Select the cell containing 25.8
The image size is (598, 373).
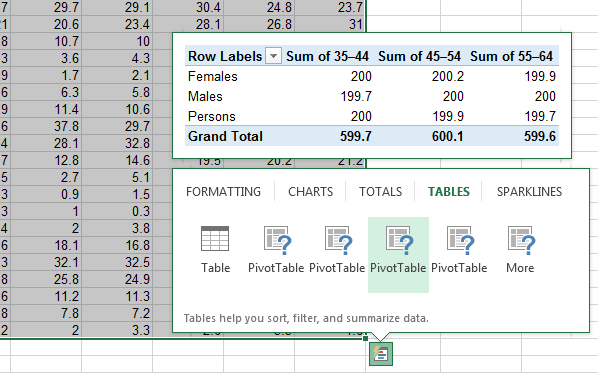(46, 279)
